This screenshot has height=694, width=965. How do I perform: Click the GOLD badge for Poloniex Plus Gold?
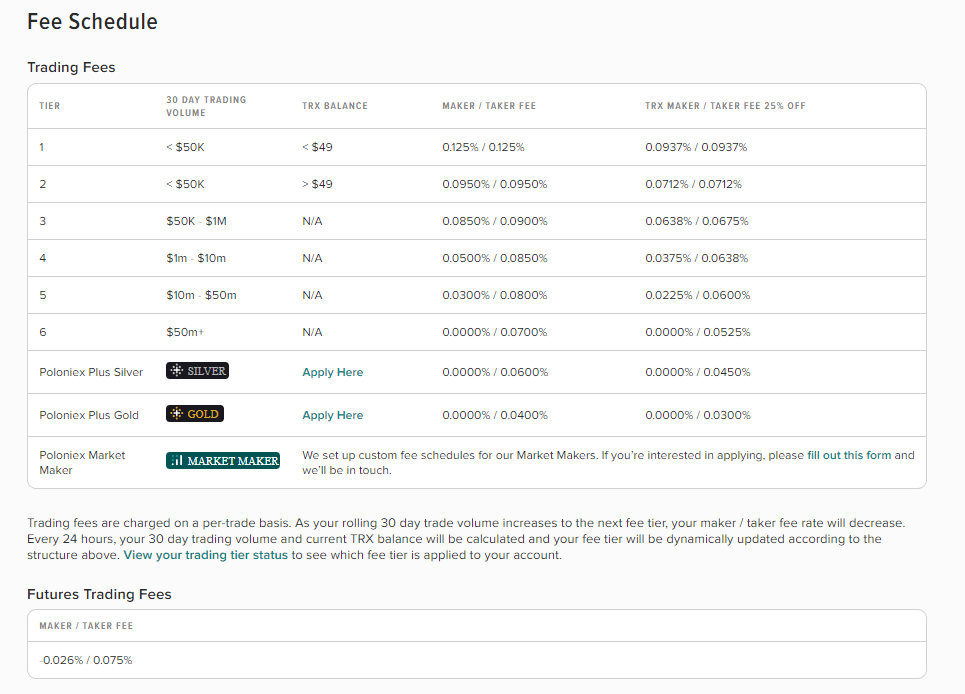[194, 413]
